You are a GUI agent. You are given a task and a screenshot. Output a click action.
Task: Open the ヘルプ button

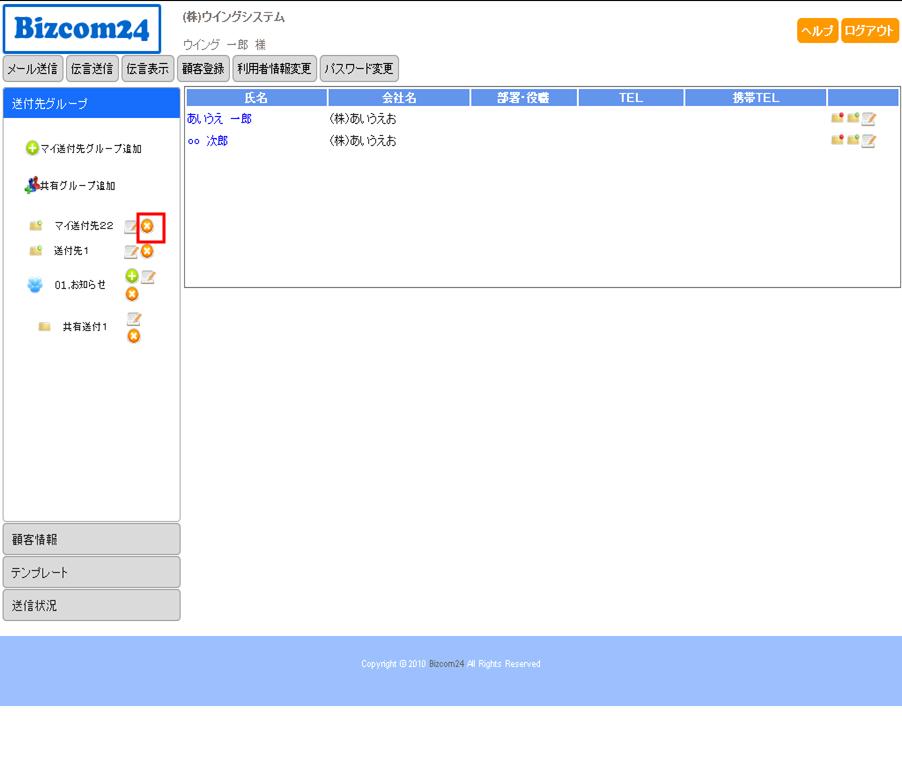pos(817,31)
